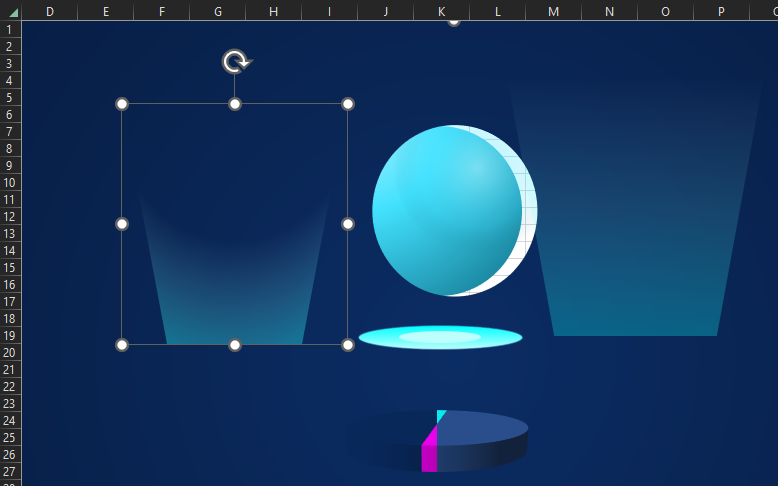Click the bottom-center resize handle of selected shape
778x486 pixels.
[235, 345]
